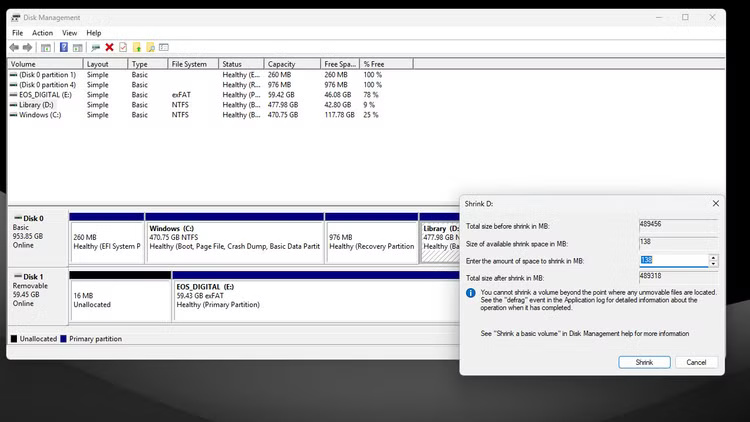Click the red X Delete toolbar icon
The height and width of the screenshot is (422, 750).
click(109, 47)
